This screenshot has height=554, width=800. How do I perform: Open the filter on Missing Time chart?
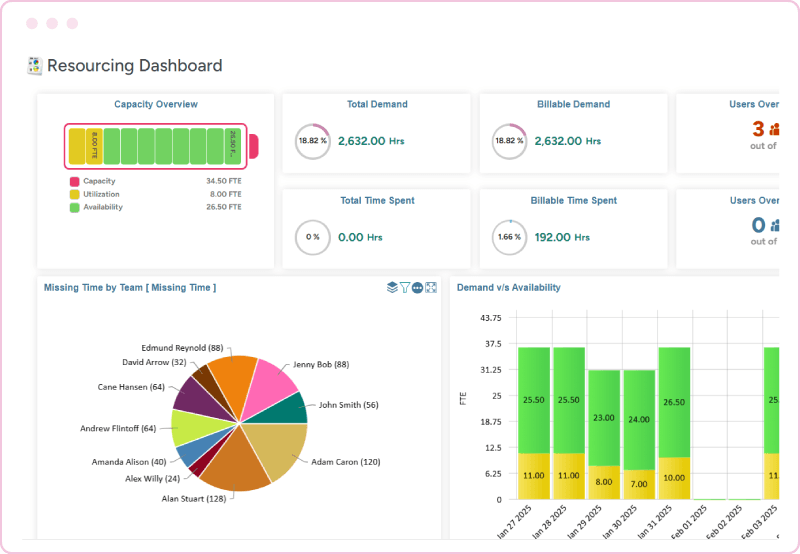tap(405, 287)
